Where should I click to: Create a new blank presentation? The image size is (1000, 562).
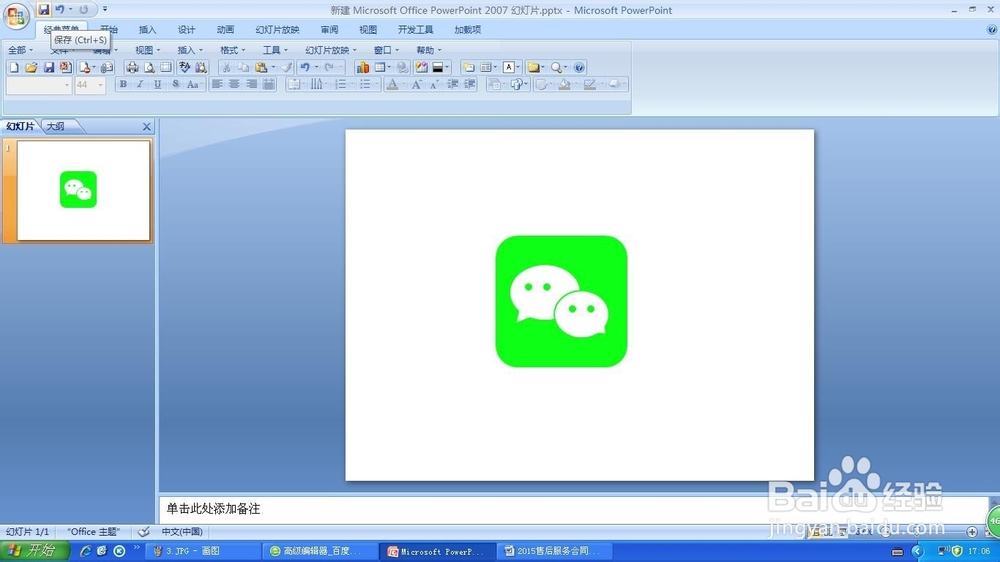click(14, 67)
